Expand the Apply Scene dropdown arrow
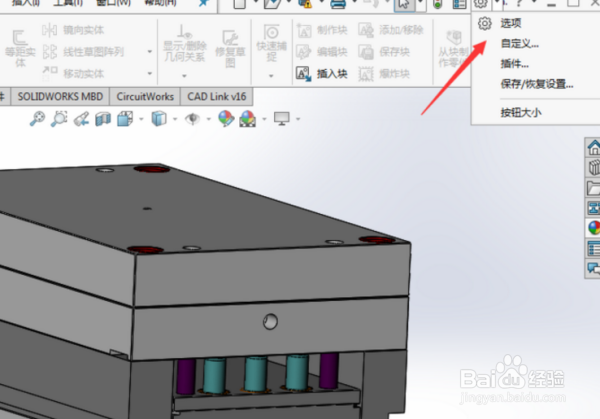Viewport: 600px width, 419px height. 264,119
